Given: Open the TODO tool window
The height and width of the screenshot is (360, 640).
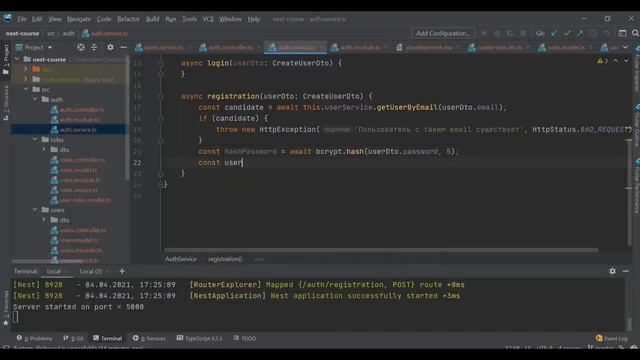Looking at the screenshot, I should coord(245,338).
